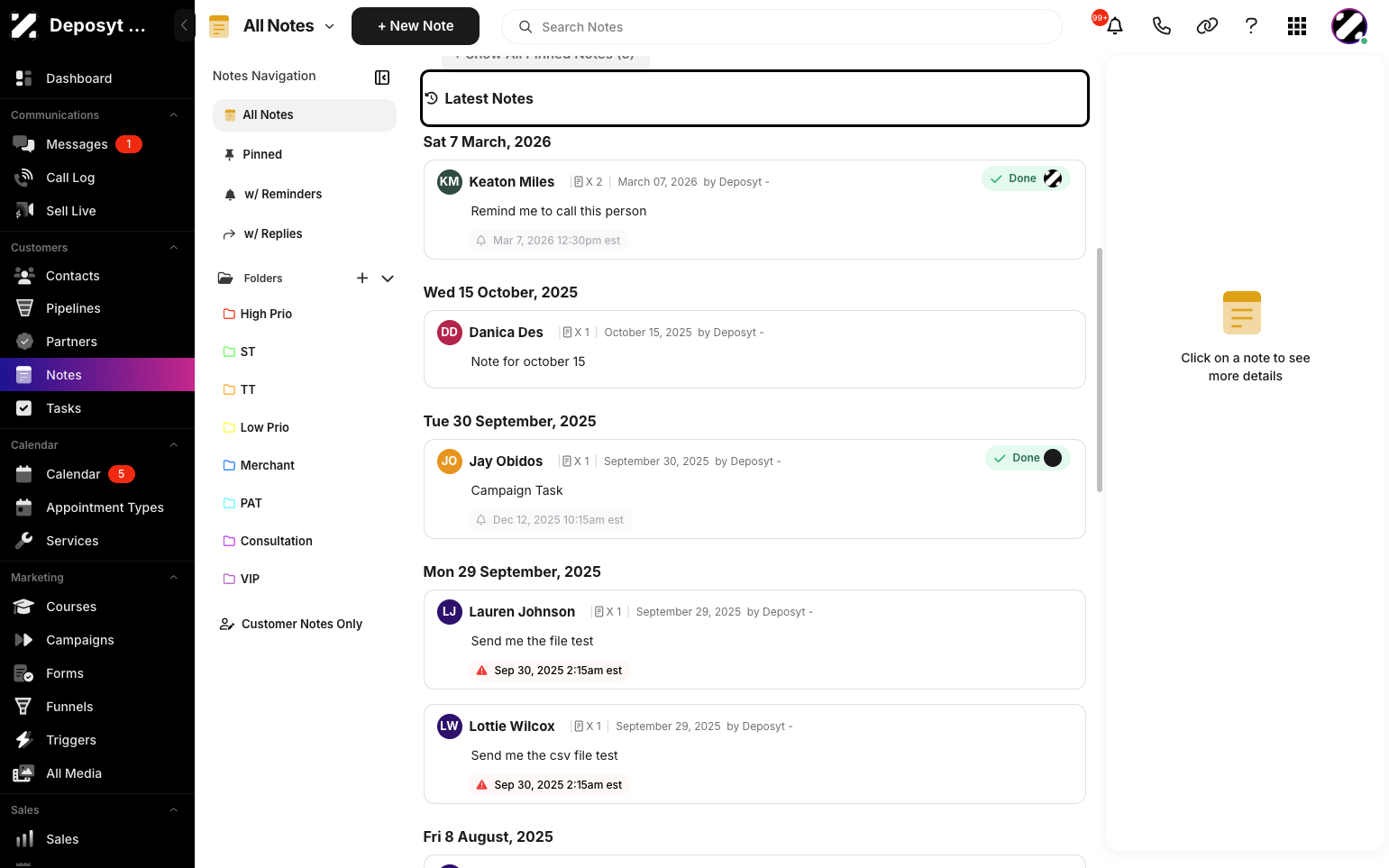The height and width of the screenshot is (868, 1389).
Task: Click the Sep 30 reminder on Lottie Wilcox note
Action: 549,785
